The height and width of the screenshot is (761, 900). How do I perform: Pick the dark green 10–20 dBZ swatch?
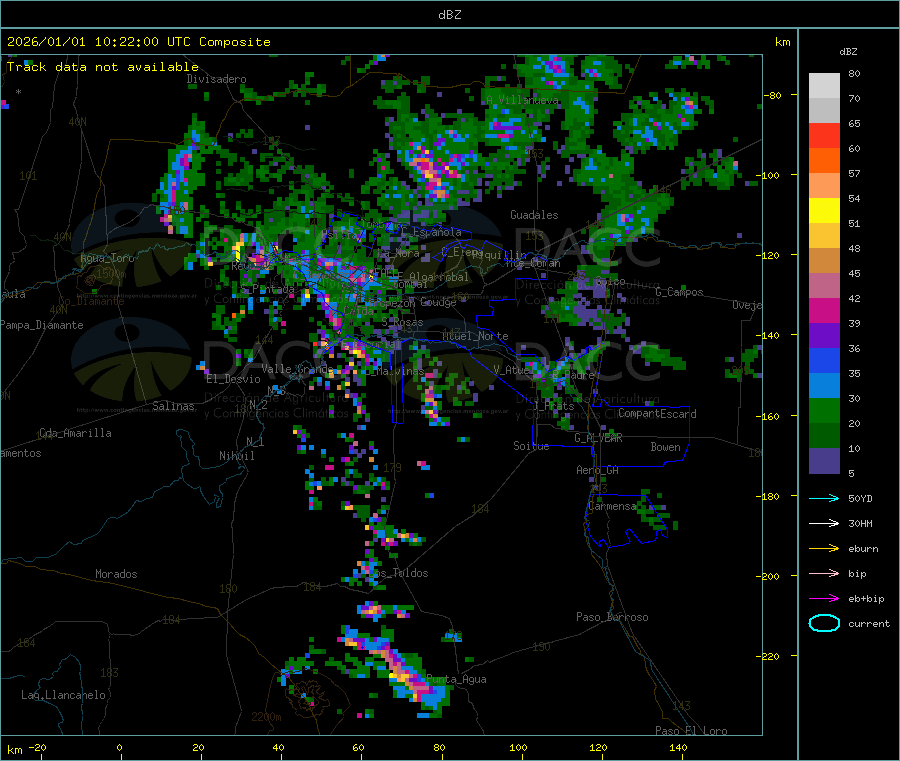[824, 436]
